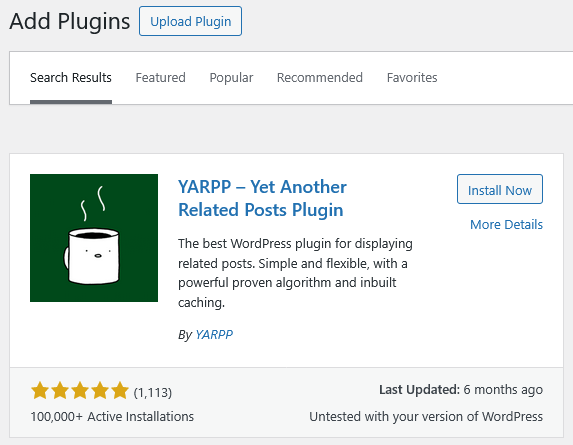573x445 pixels.
Task: Open the YARPP author link
Action: (x=214, y=335)
